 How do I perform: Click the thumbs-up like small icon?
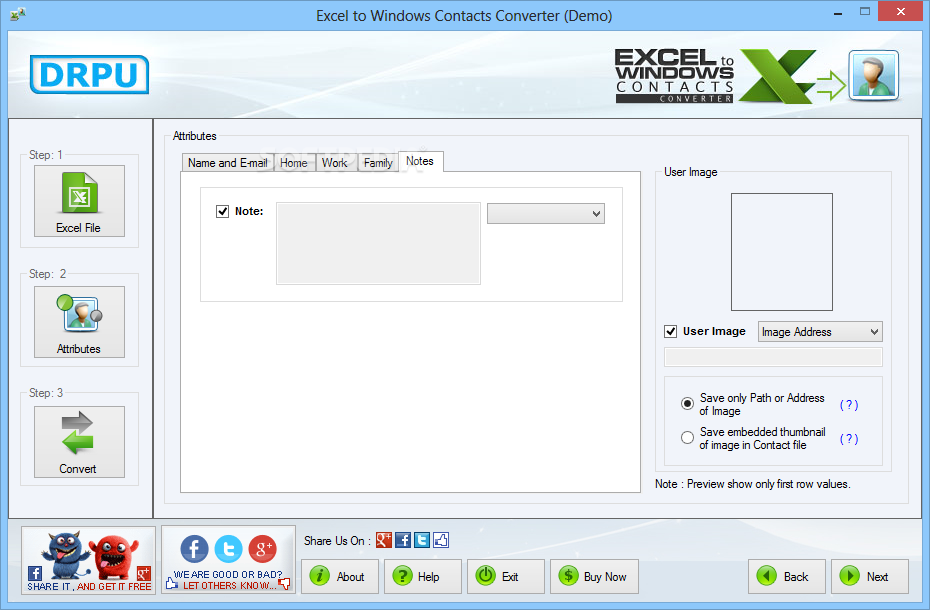click(441, 540)
